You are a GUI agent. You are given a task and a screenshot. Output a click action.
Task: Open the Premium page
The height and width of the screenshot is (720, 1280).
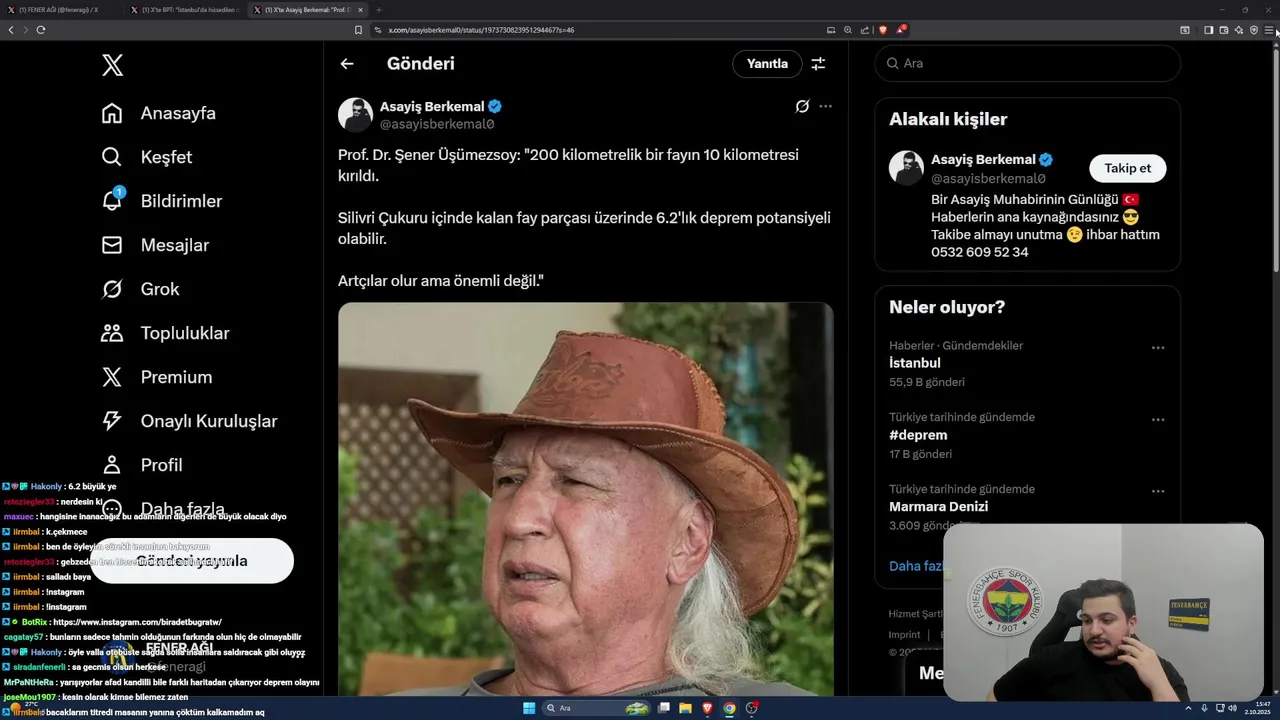tap(157, 377)
